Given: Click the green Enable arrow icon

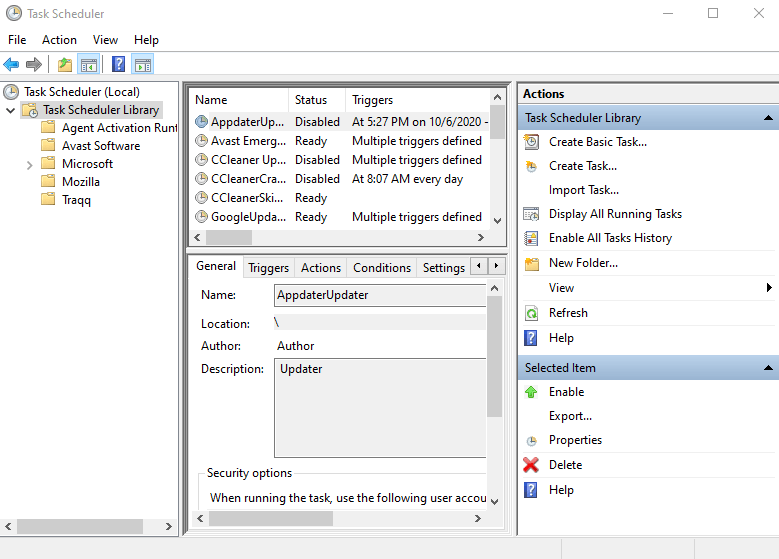Looking at the screenshot, I should pos(531,392).
